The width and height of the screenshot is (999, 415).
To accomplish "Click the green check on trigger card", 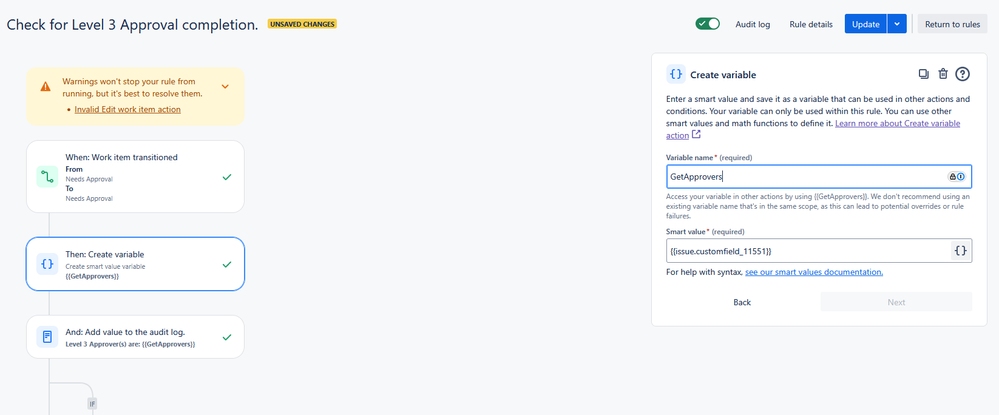I will (x=227, y=177).
